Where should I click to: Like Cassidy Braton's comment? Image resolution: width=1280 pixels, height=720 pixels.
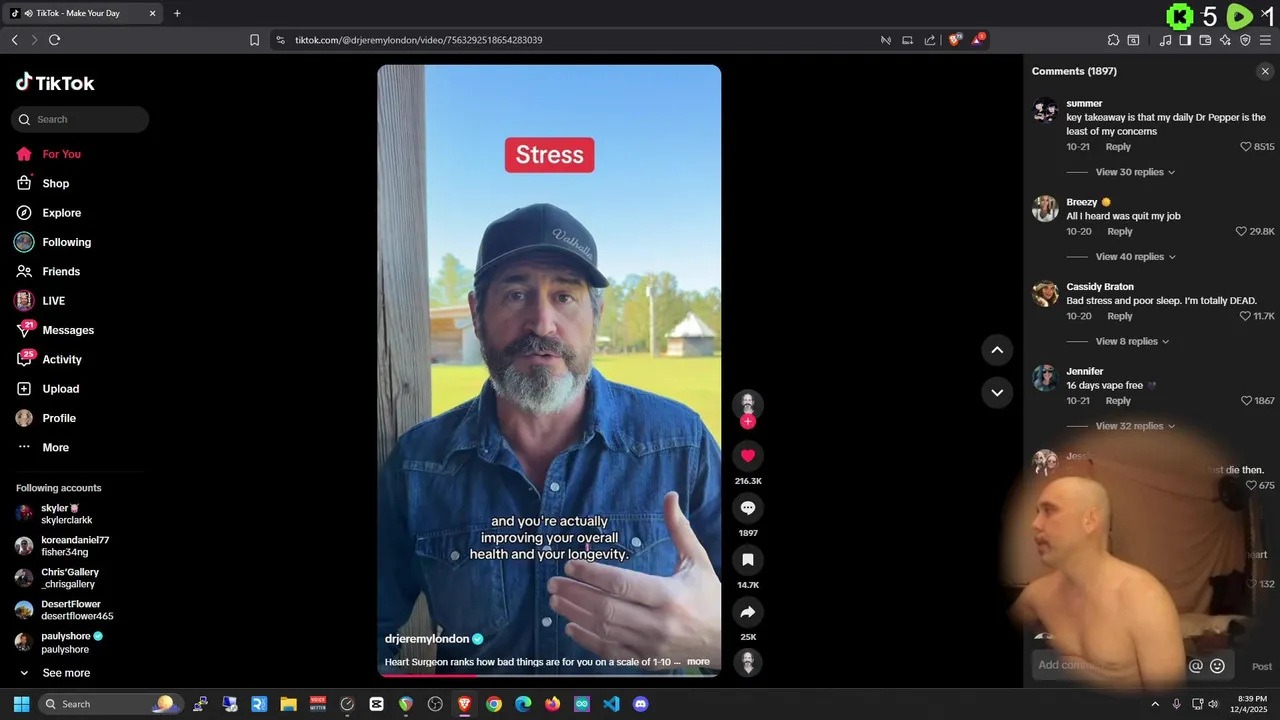pyautogui.click(x=1245, y=316)
